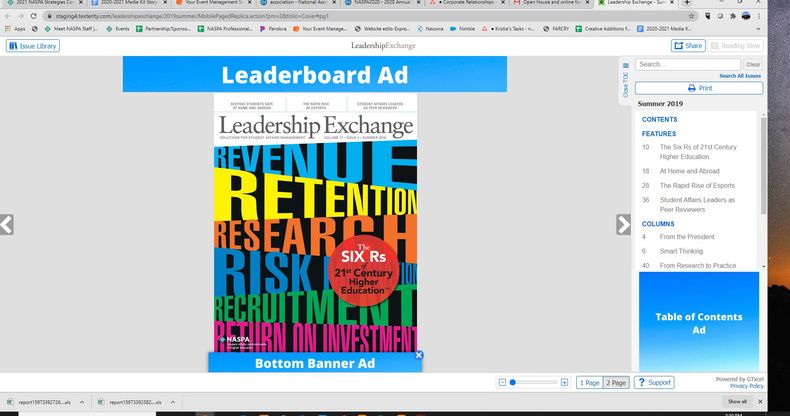Screen dimensions: 790x416
Task: Click the TOC sidebar scrollbar
Action: tap(764, 166)
